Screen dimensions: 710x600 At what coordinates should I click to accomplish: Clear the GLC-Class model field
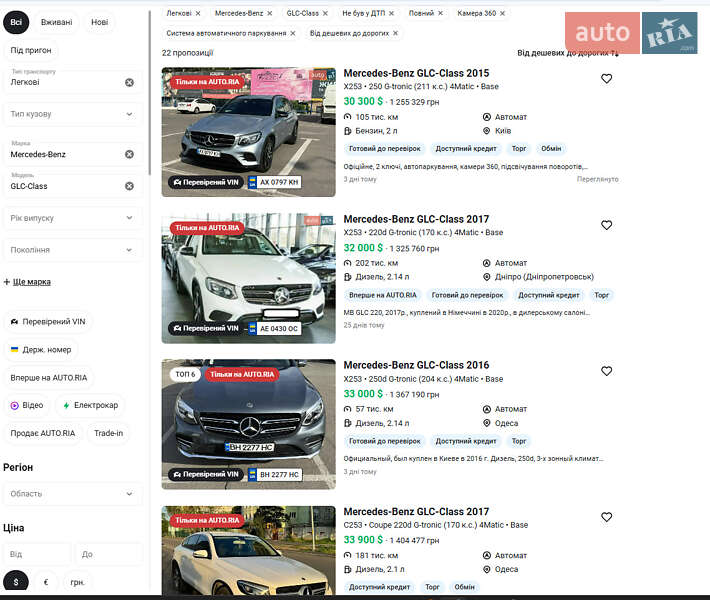(x=130, y=186)
